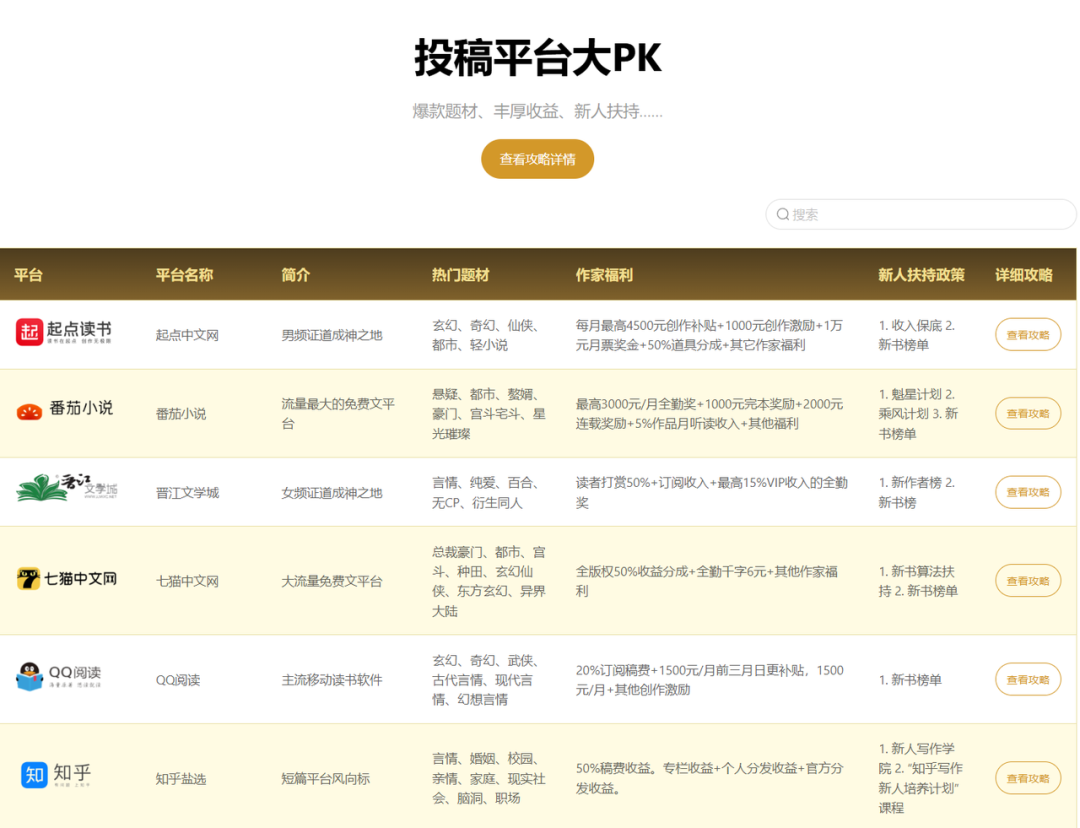This screenshot has width=1080, height=828.
Task: Click 每月最高4500元创作补贴 benefits cell
Action: [x=709, y=335]
